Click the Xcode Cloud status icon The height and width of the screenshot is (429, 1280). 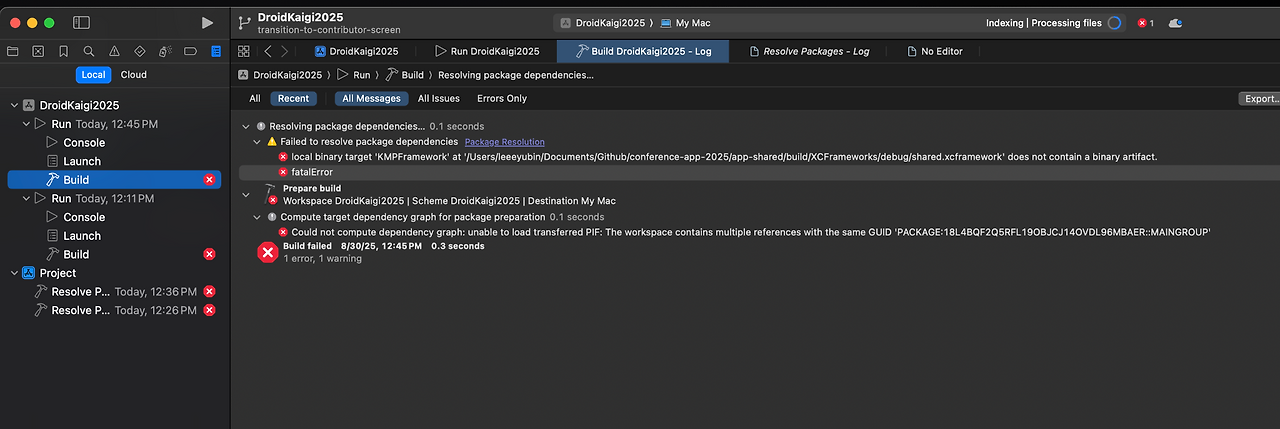click(1176, 23)
